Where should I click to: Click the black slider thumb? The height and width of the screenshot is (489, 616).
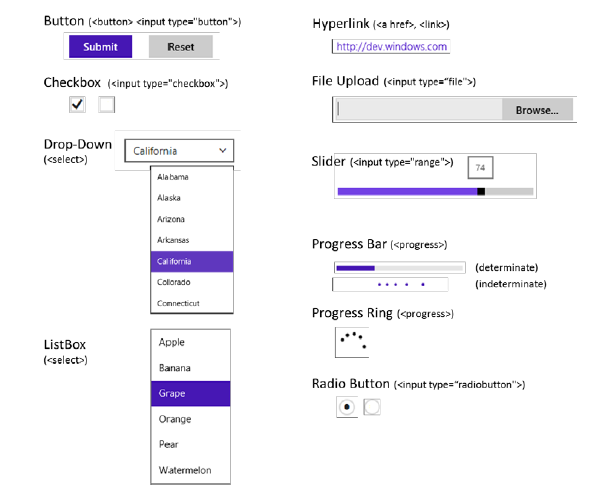coord(481,192)
